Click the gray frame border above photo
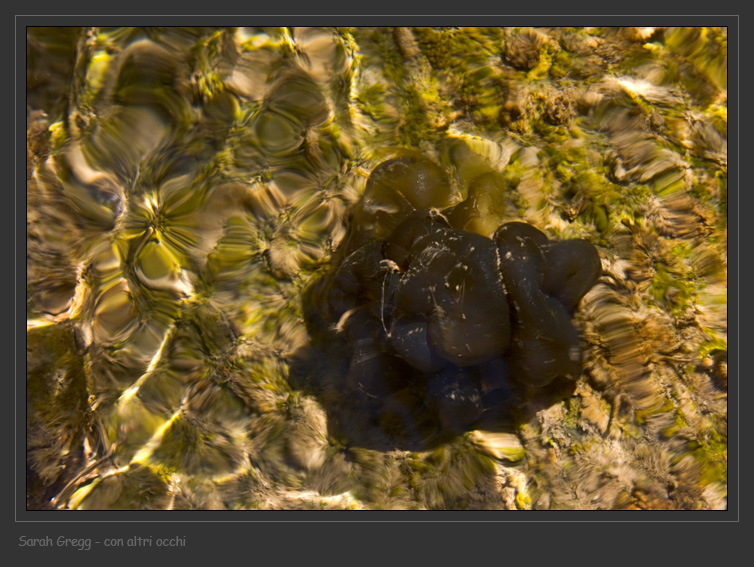The image size is (754, 567). pyautogui.click(x=377, y=20)
